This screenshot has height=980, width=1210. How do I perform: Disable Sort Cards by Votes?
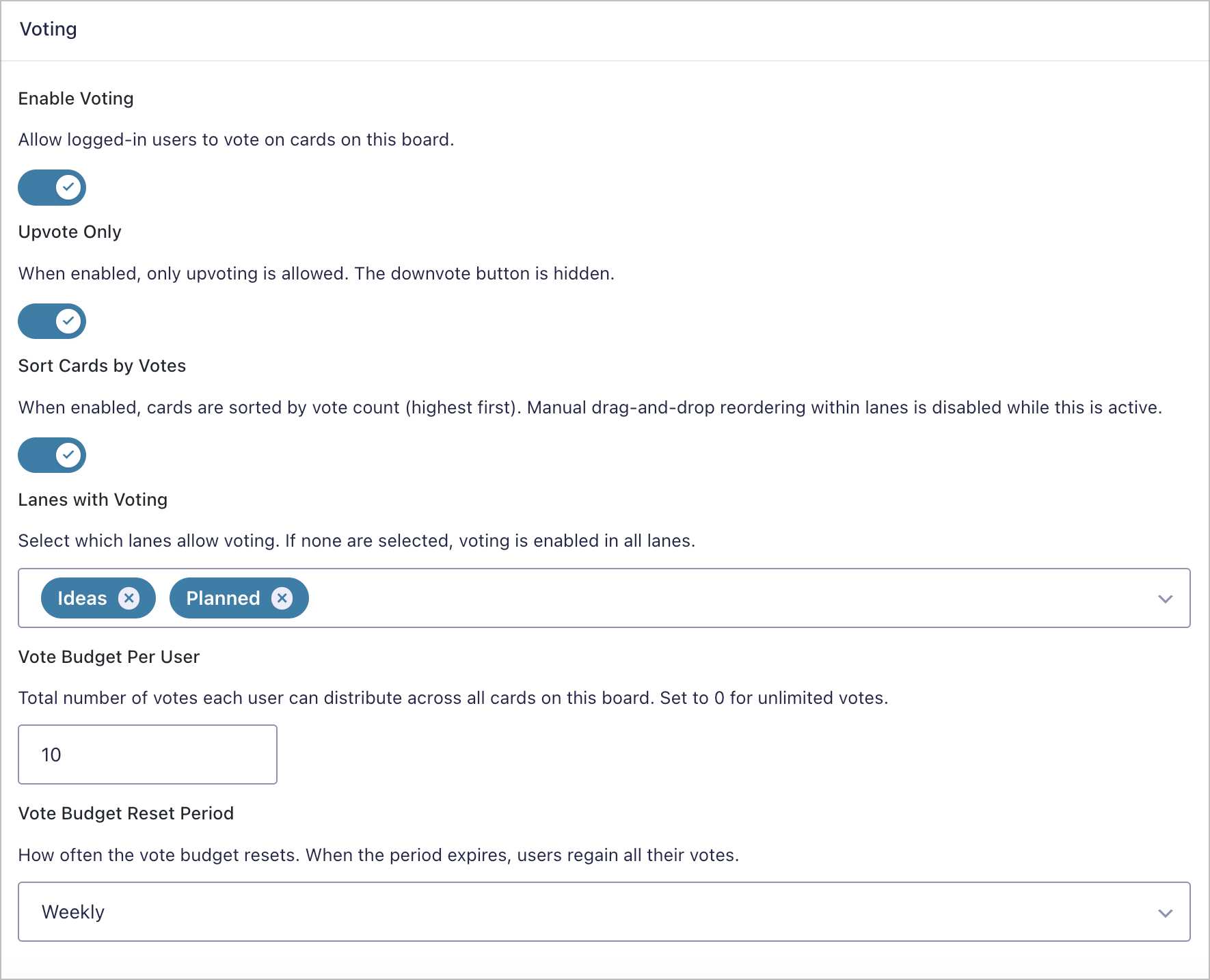[x=51, y=455]
